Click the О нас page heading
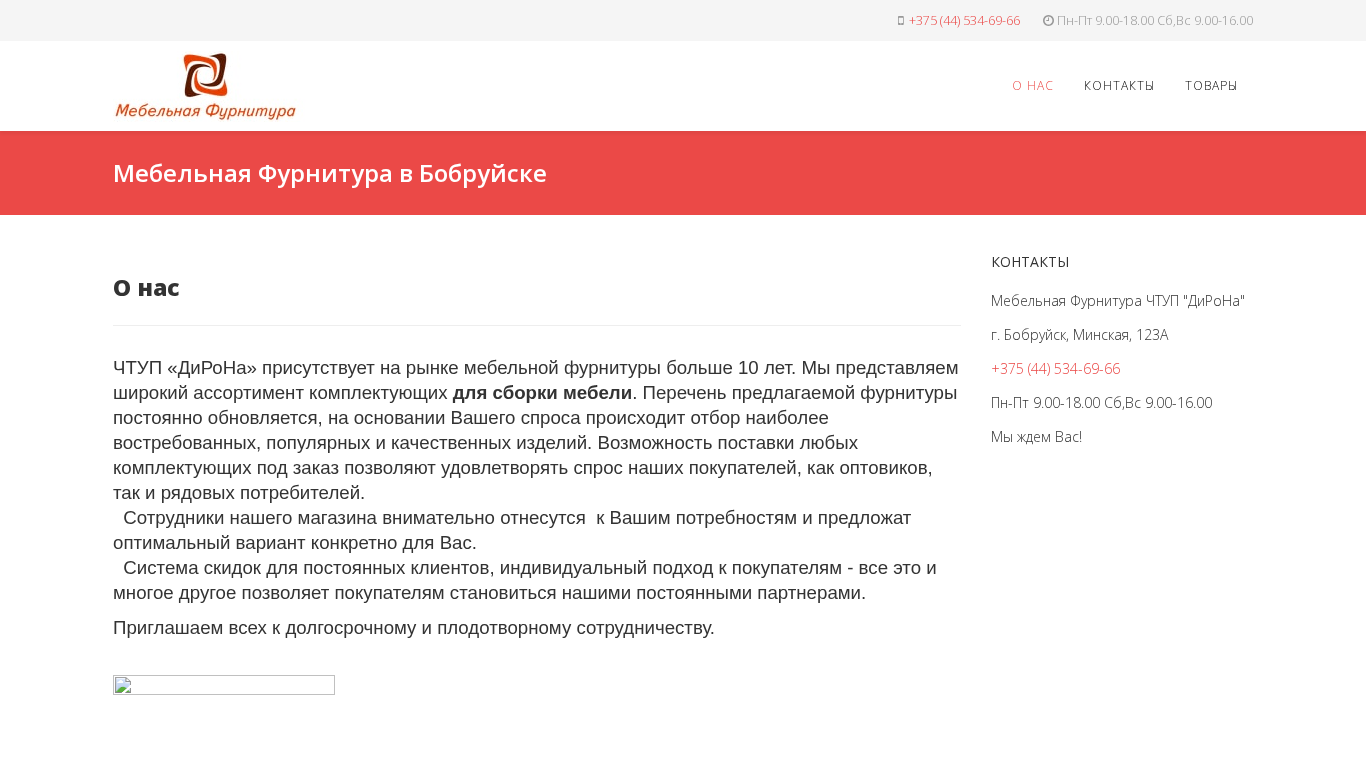 pyautogui.click(x=146, y=288)
